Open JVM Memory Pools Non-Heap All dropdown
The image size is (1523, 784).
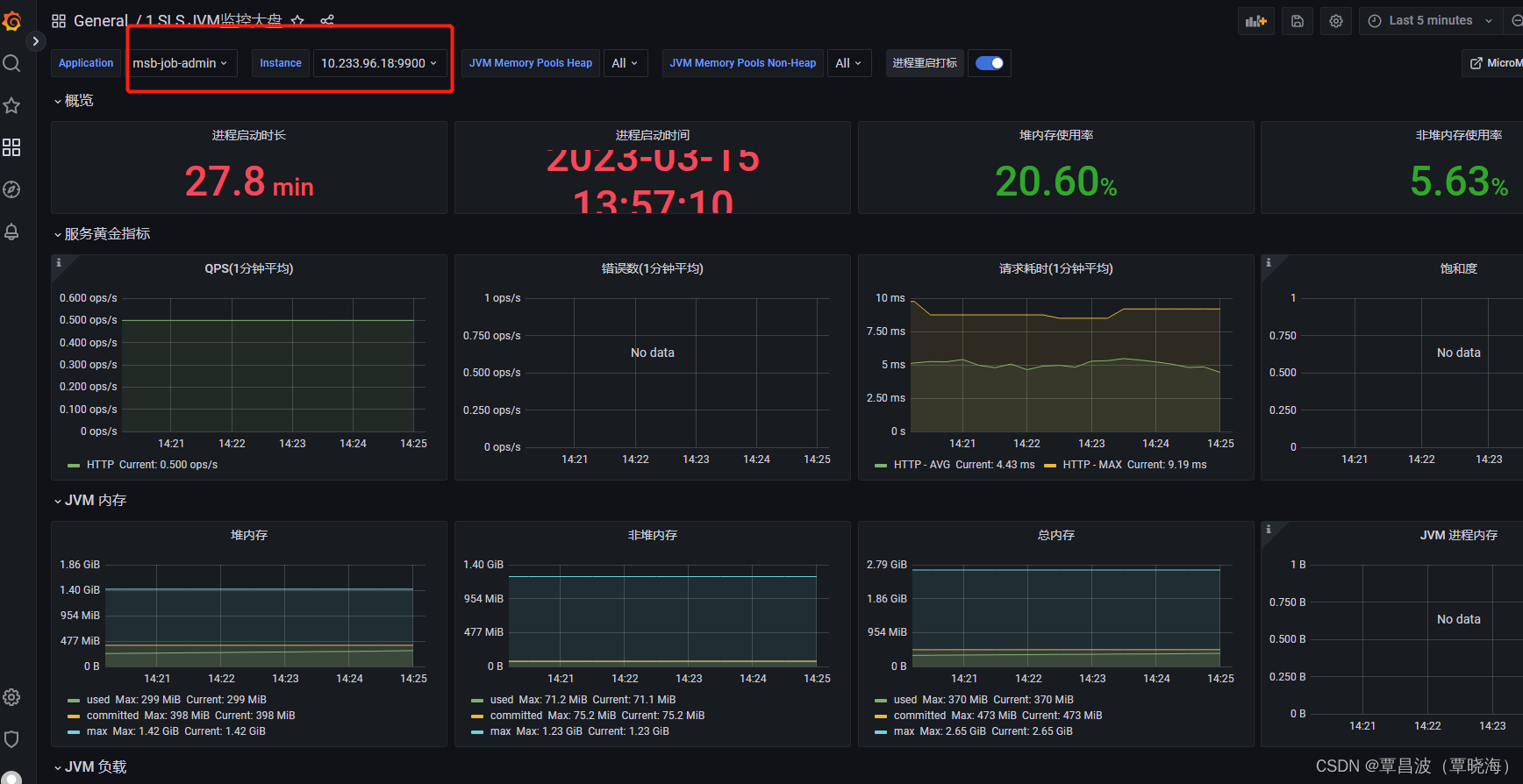tap(849, 63)
